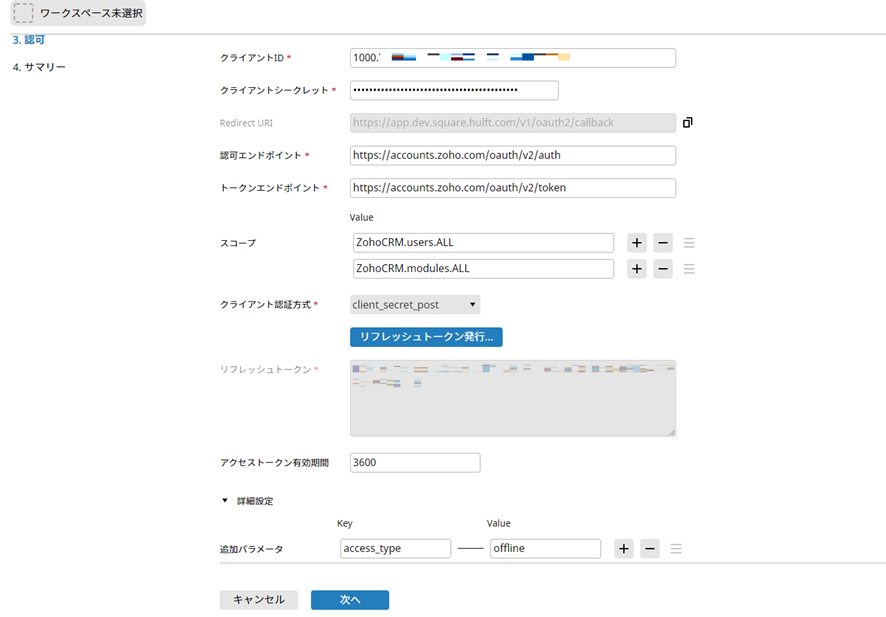Go to step 4. サマリー
Screen dimensions: 886x617
click(x=39, y=67)
